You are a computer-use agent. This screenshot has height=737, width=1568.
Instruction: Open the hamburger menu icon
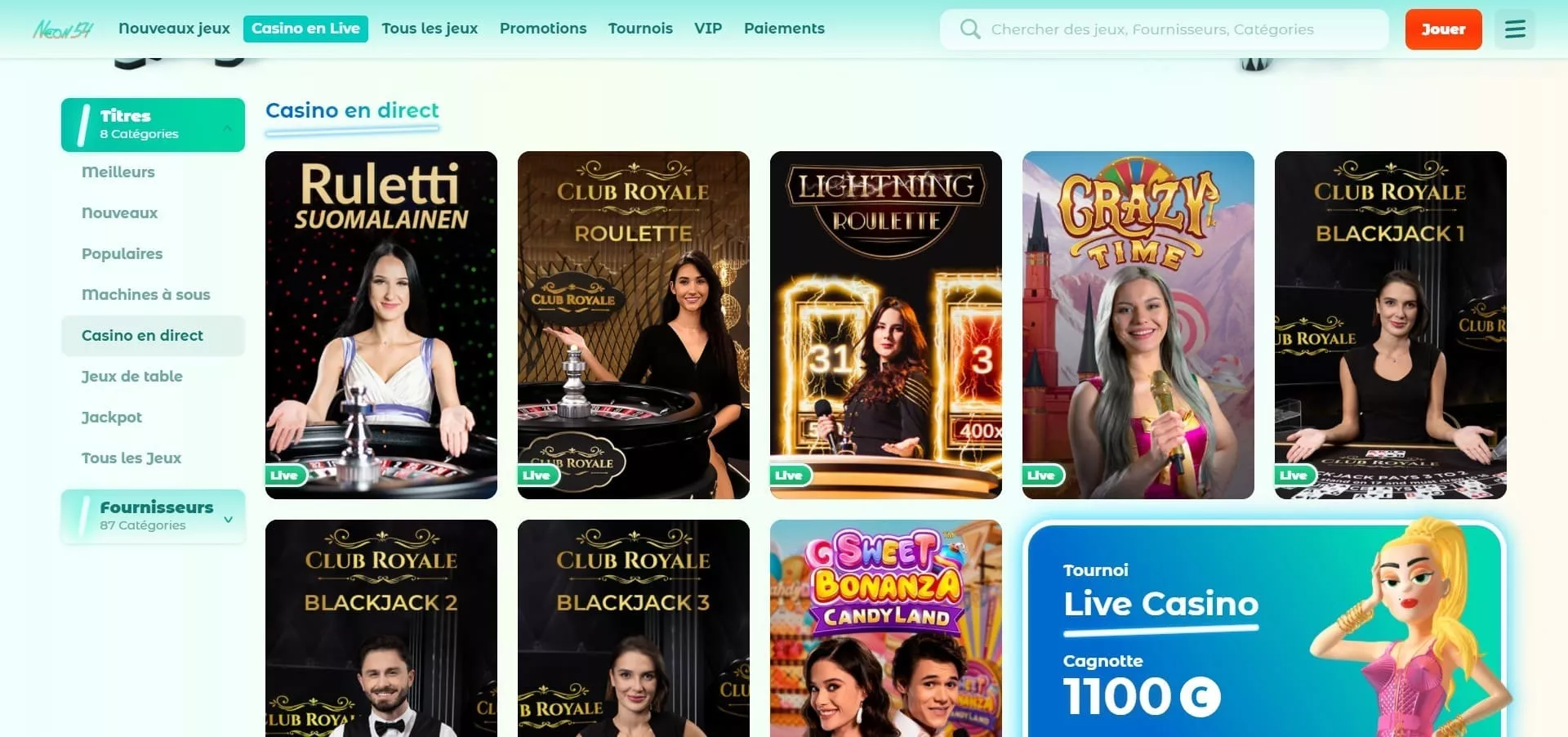[1515, 29]
